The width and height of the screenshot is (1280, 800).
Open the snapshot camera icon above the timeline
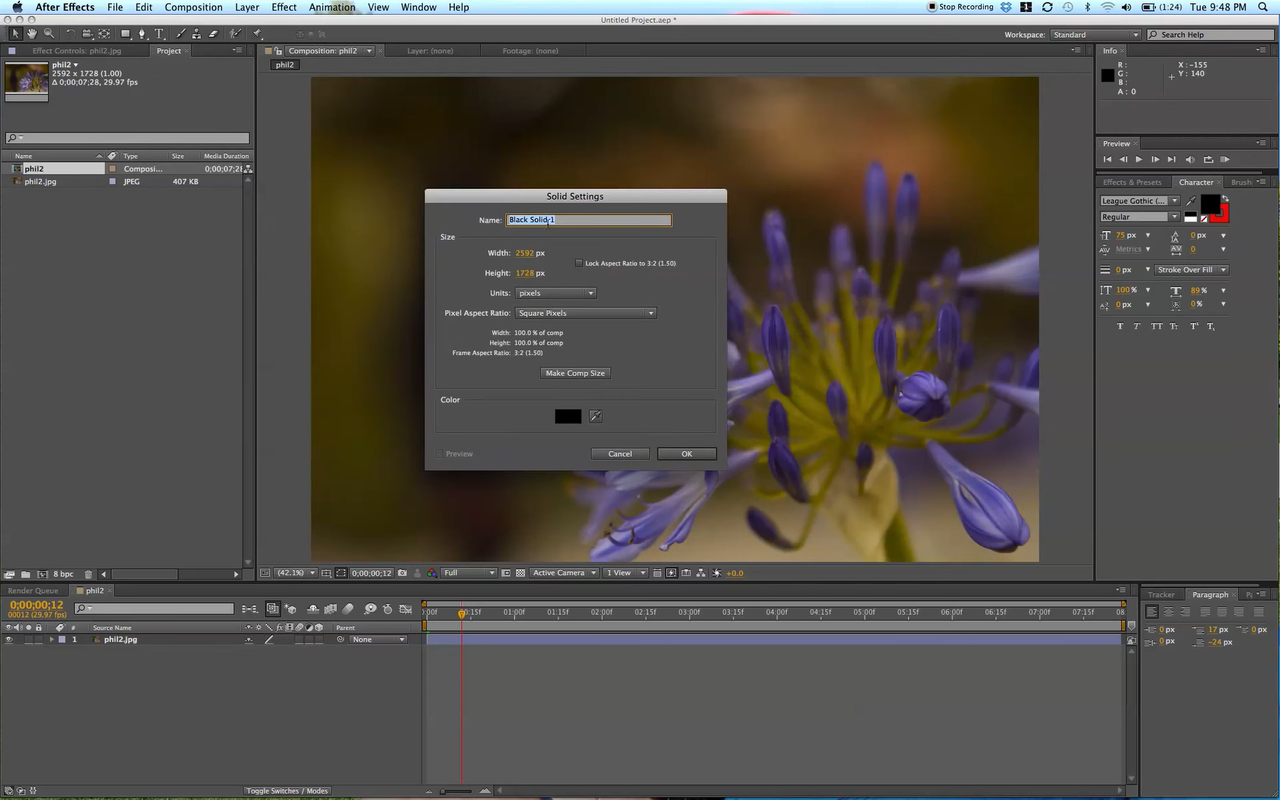pyautogui.click(x=402, y=573)
